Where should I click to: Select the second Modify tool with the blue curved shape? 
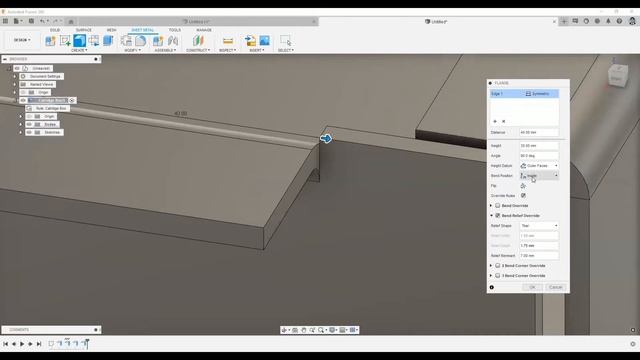tap(141, 40)
